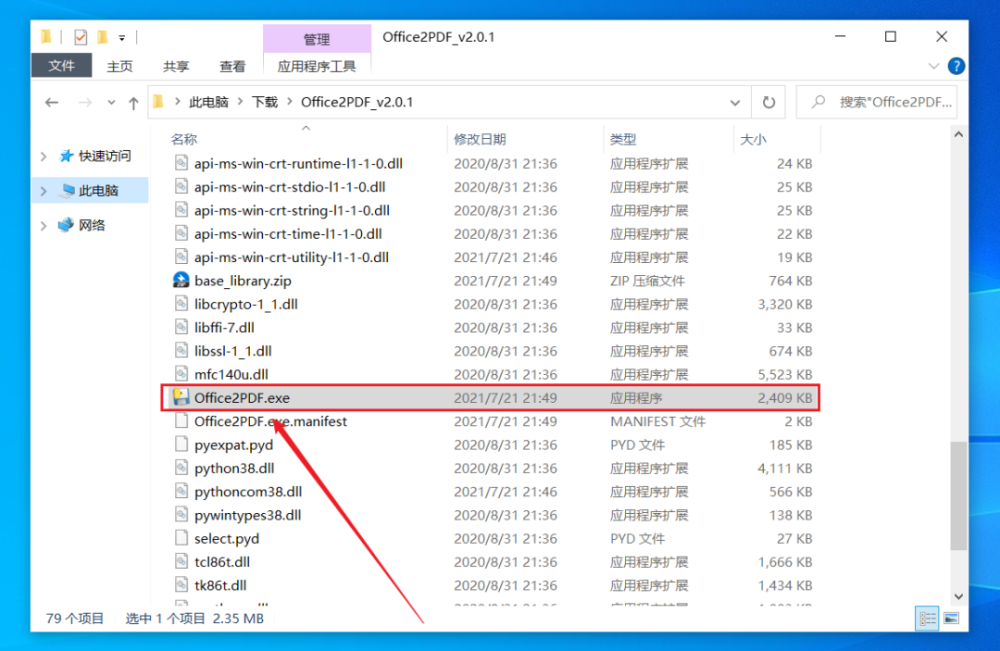Viewport: 1000px width, 651px height.
Task: Click the file list vertical scrollbar thumb
Action: [x=959, y=495]
